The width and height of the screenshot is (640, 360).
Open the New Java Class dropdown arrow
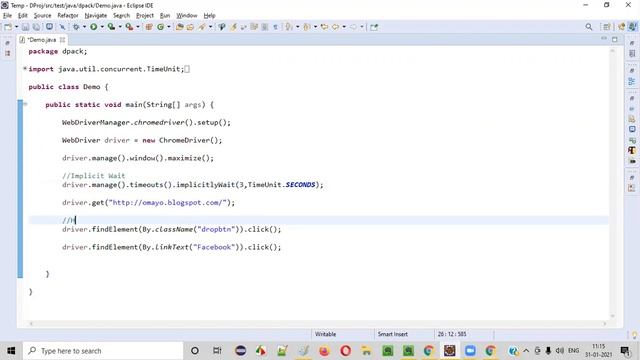pyautogui.click(x=169, y=27)
